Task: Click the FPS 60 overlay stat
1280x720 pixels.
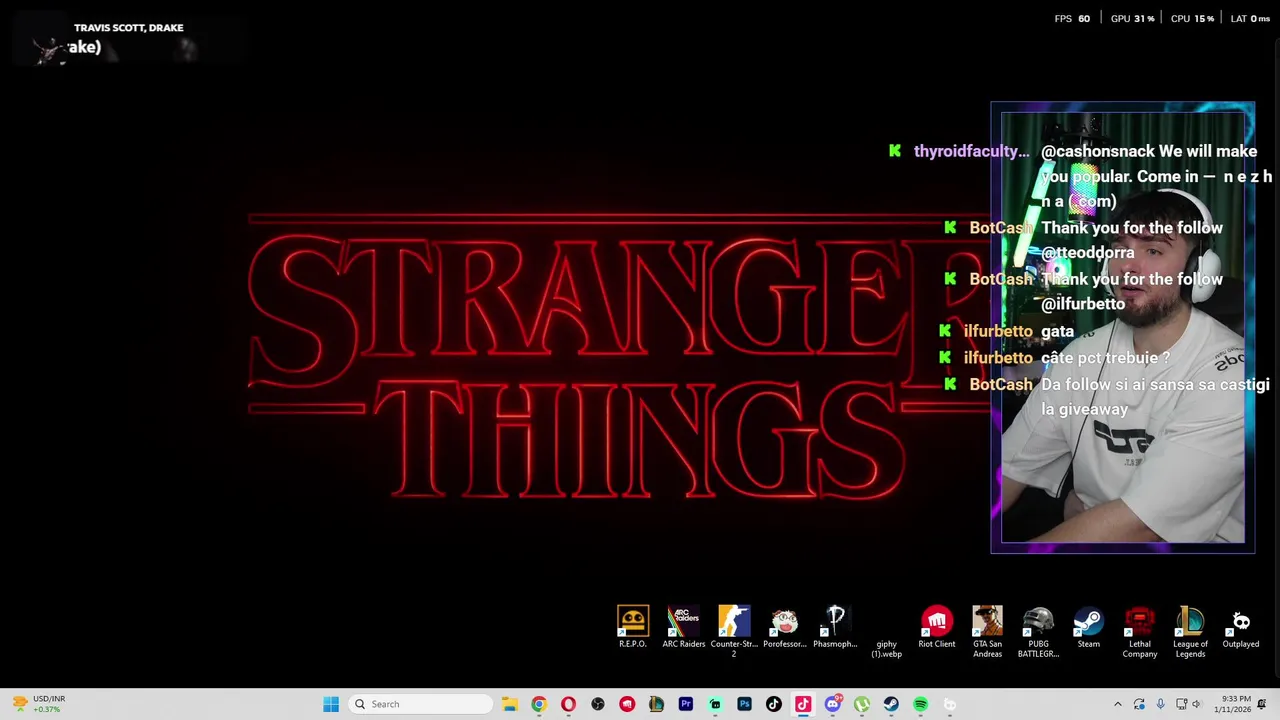Action: 1073,19
